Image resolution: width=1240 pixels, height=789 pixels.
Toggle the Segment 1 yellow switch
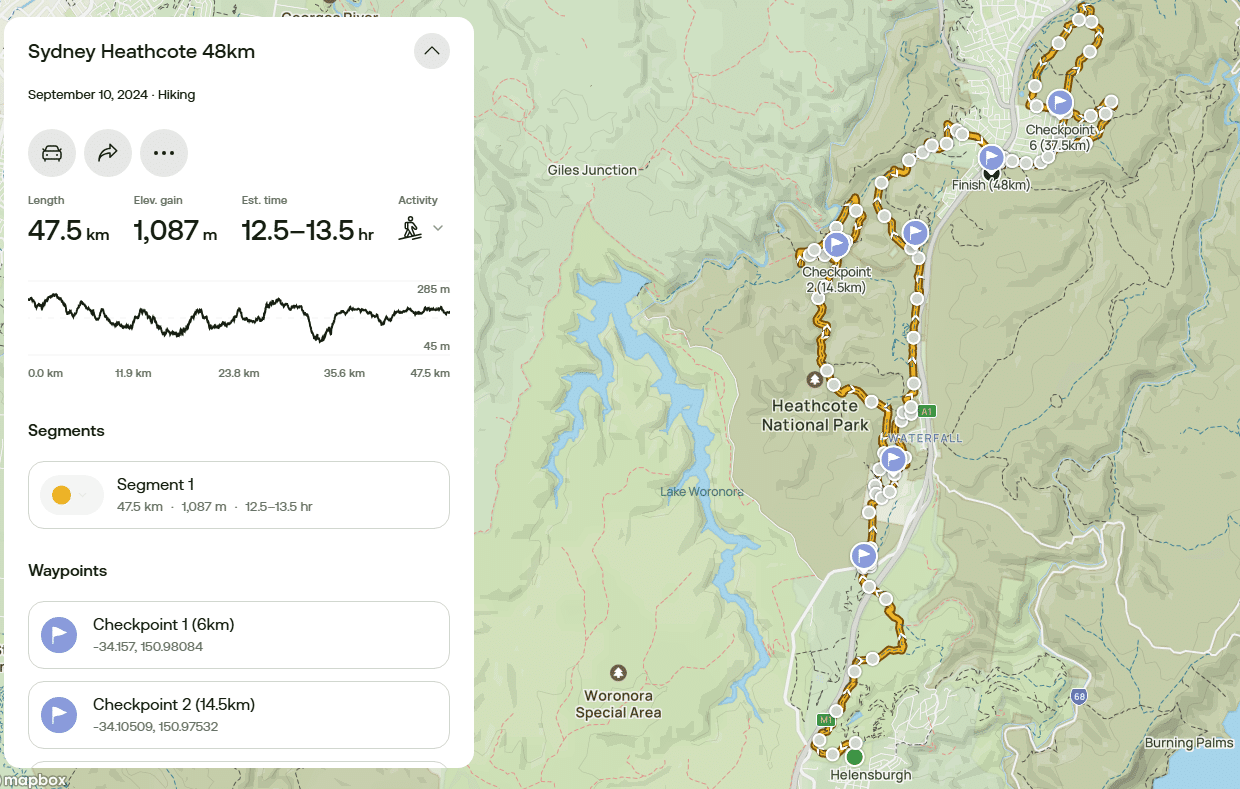point(72,495)
